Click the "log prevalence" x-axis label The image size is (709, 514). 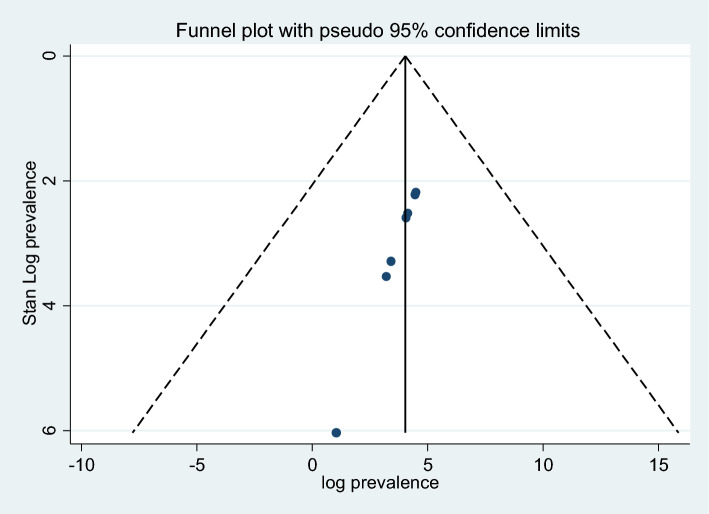pyautogui.click(x=380, y=484)
